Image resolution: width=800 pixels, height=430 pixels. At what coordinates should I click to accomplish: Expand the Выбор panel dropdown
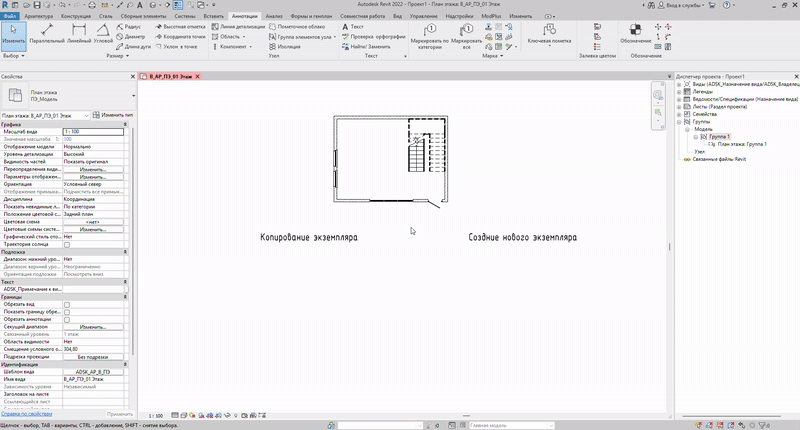[x=14, y=56]
